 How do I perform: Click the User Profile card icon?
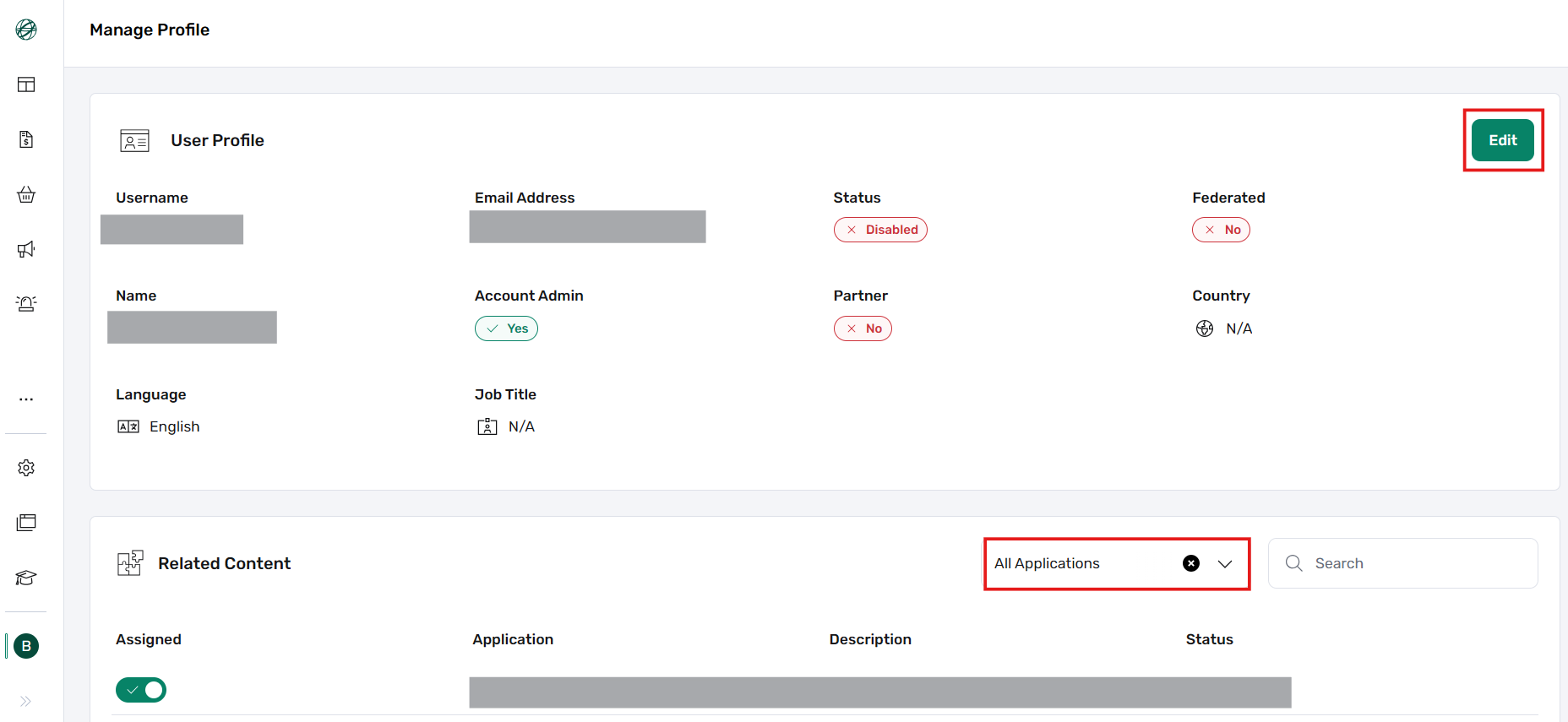tap(135, 140)
